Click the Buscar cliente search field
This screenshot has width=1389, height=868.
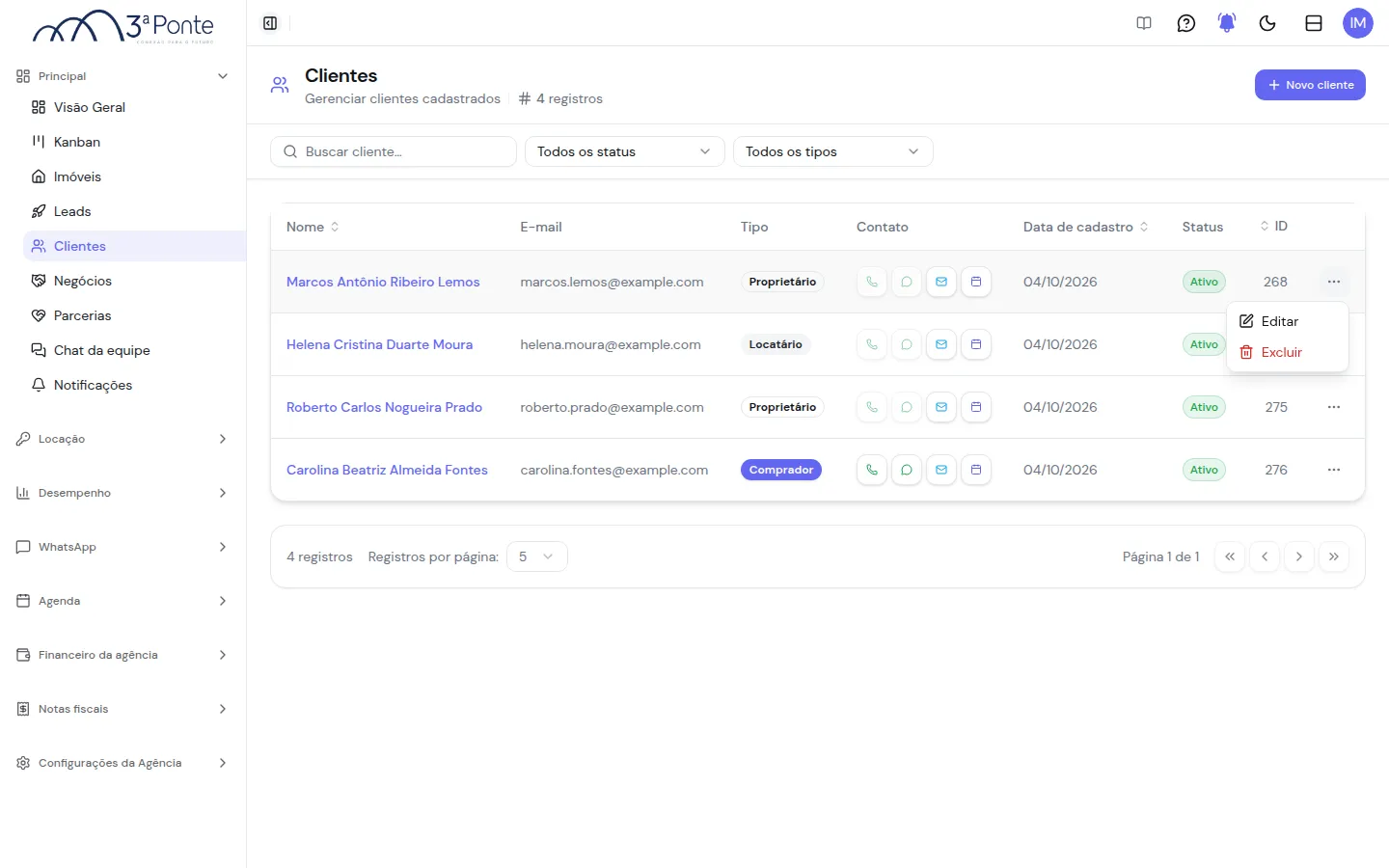(394, 151)
